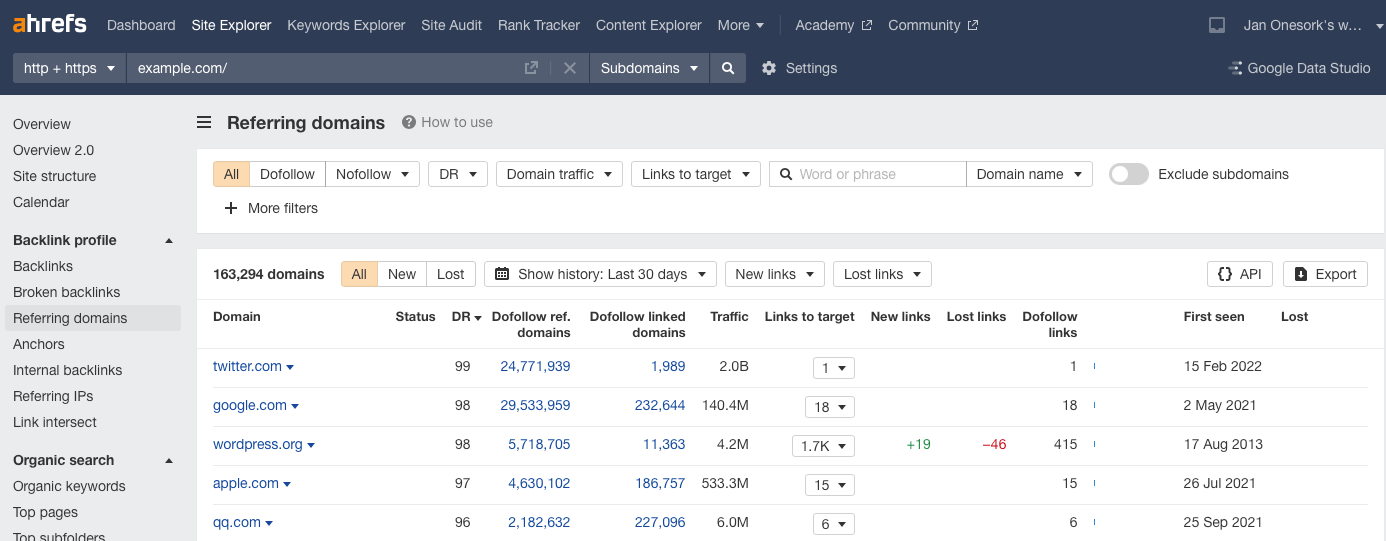Open Keywords Explorer

[346, 25]
